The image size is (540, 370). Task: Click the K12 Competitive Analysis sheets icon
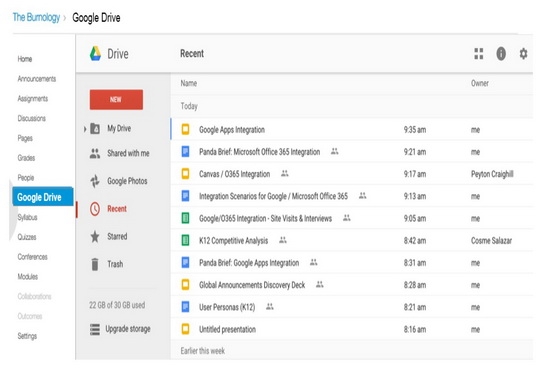coord(185,240)
